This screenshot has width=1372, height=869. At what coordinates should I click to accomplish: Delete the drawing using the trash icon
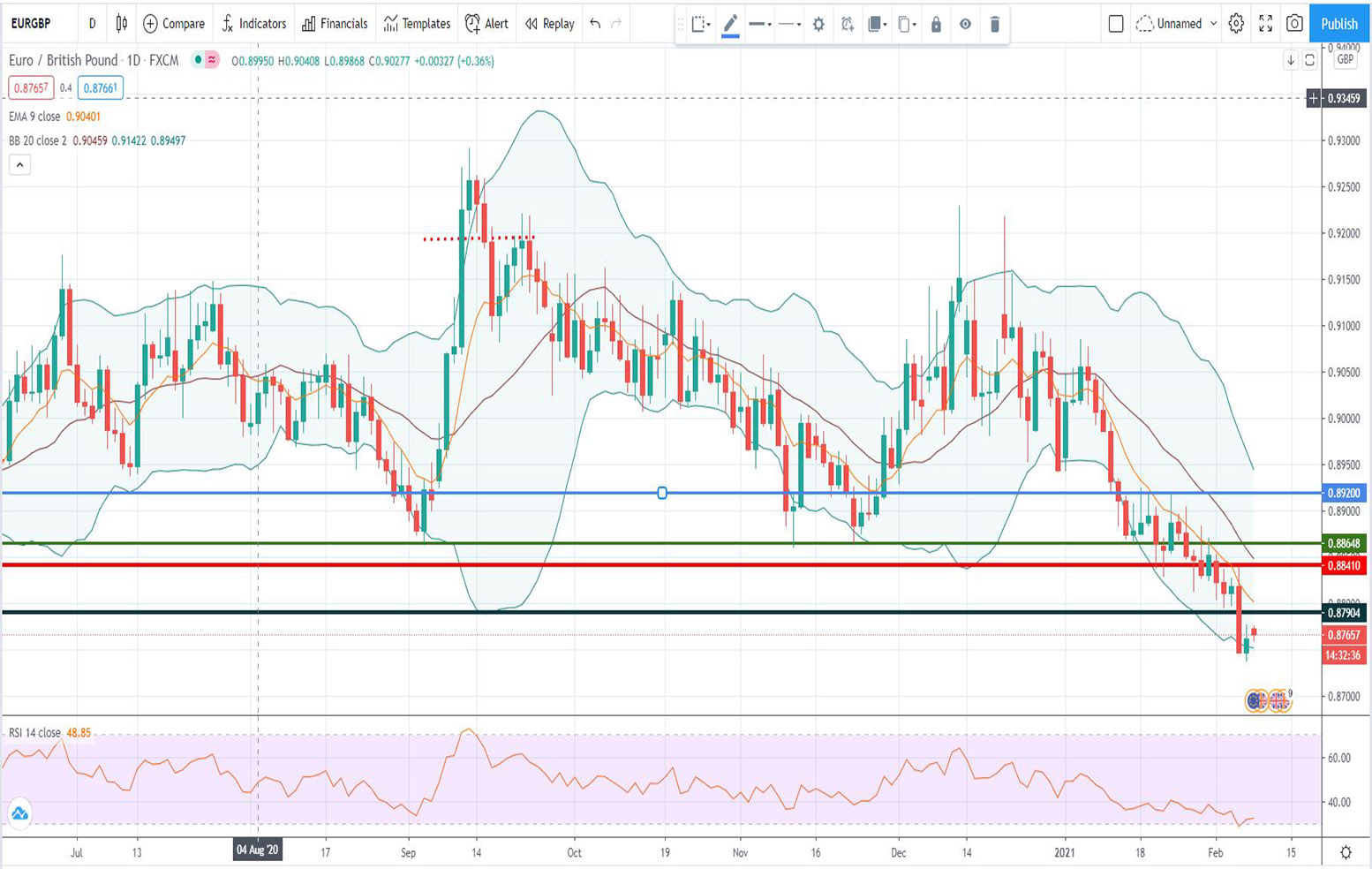[994, 25]
